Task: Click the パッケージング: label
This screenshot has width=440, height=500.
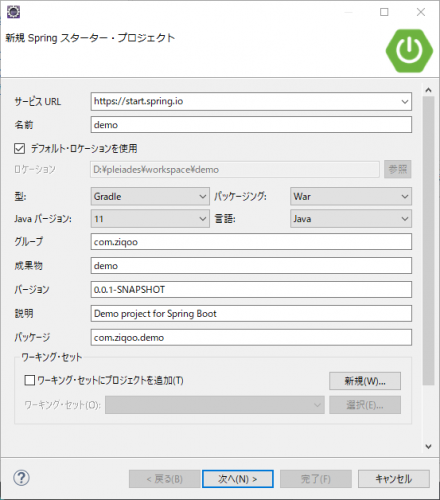Action: click(x=240, y=196)
